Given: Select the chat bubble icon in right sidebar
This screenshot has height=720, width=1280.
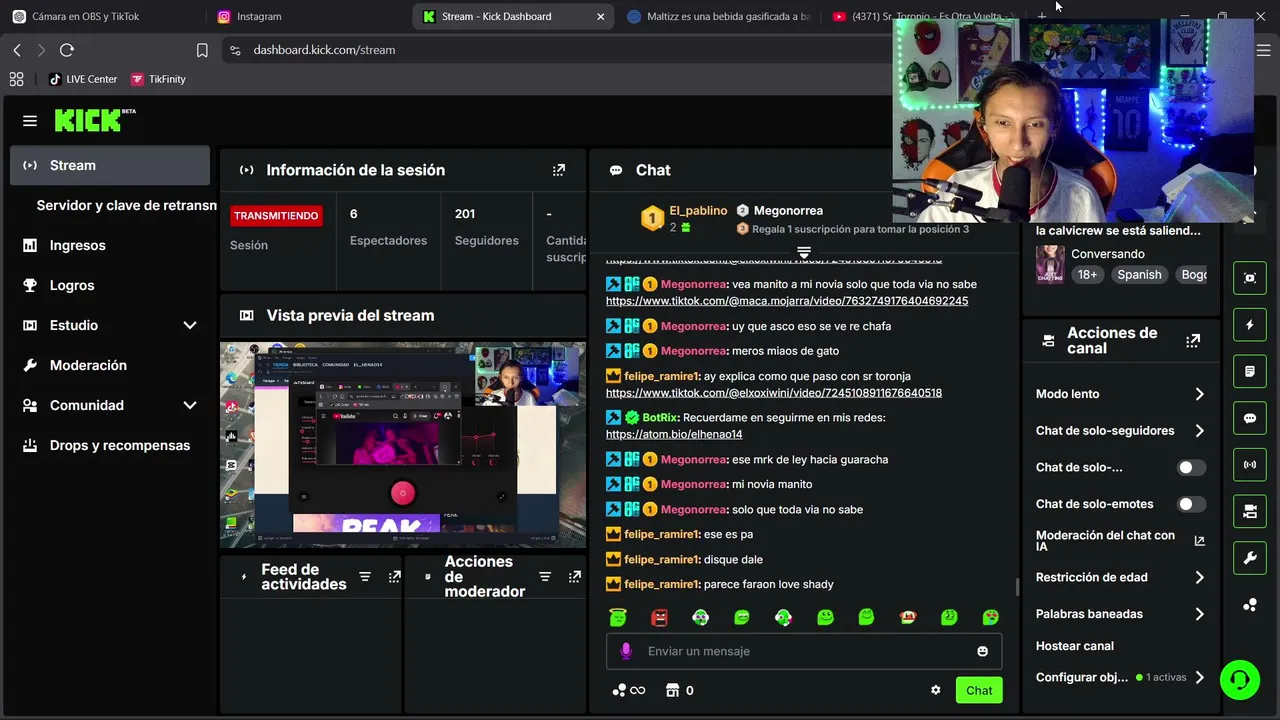Looking at the screenshot, I should pos(1250,418).
